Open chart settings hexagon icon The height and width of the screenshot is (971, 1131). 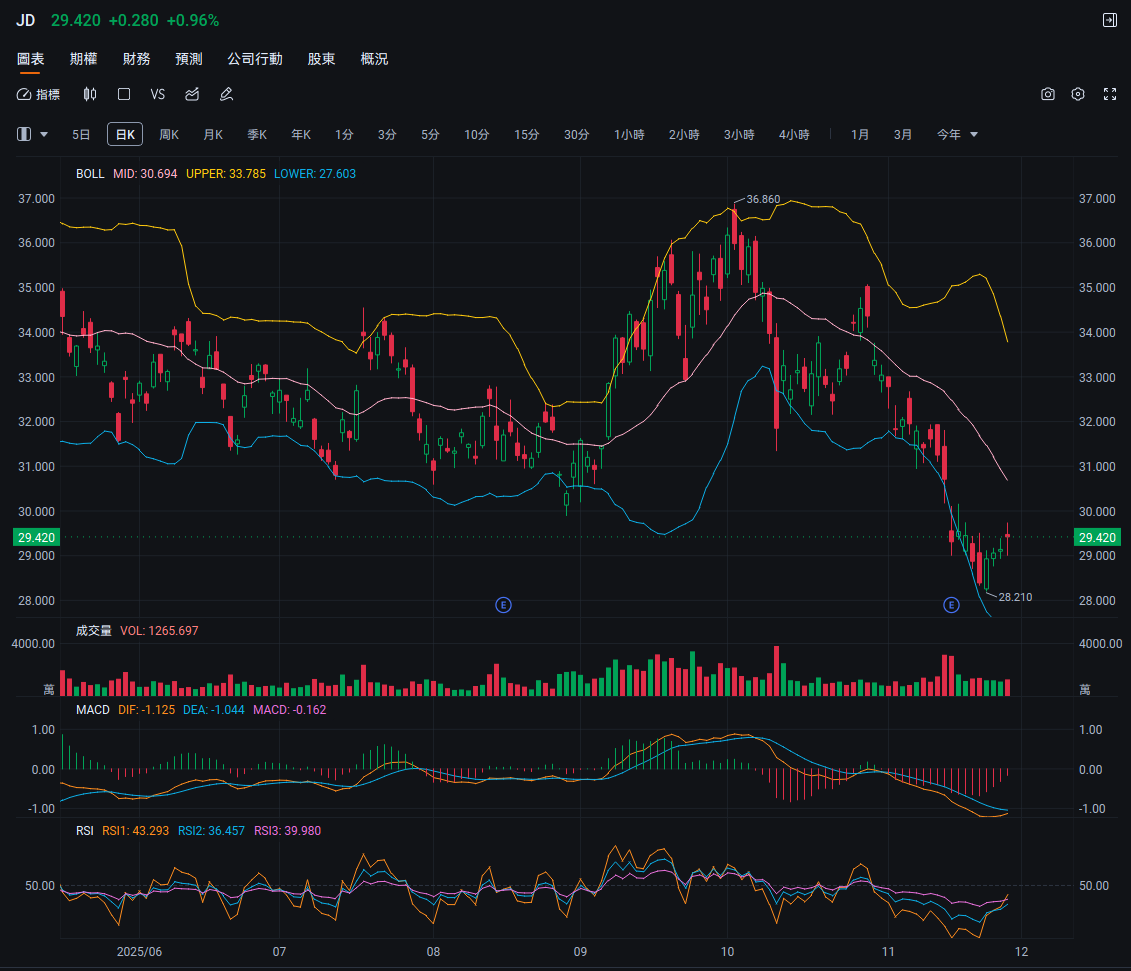point(1078,95)
